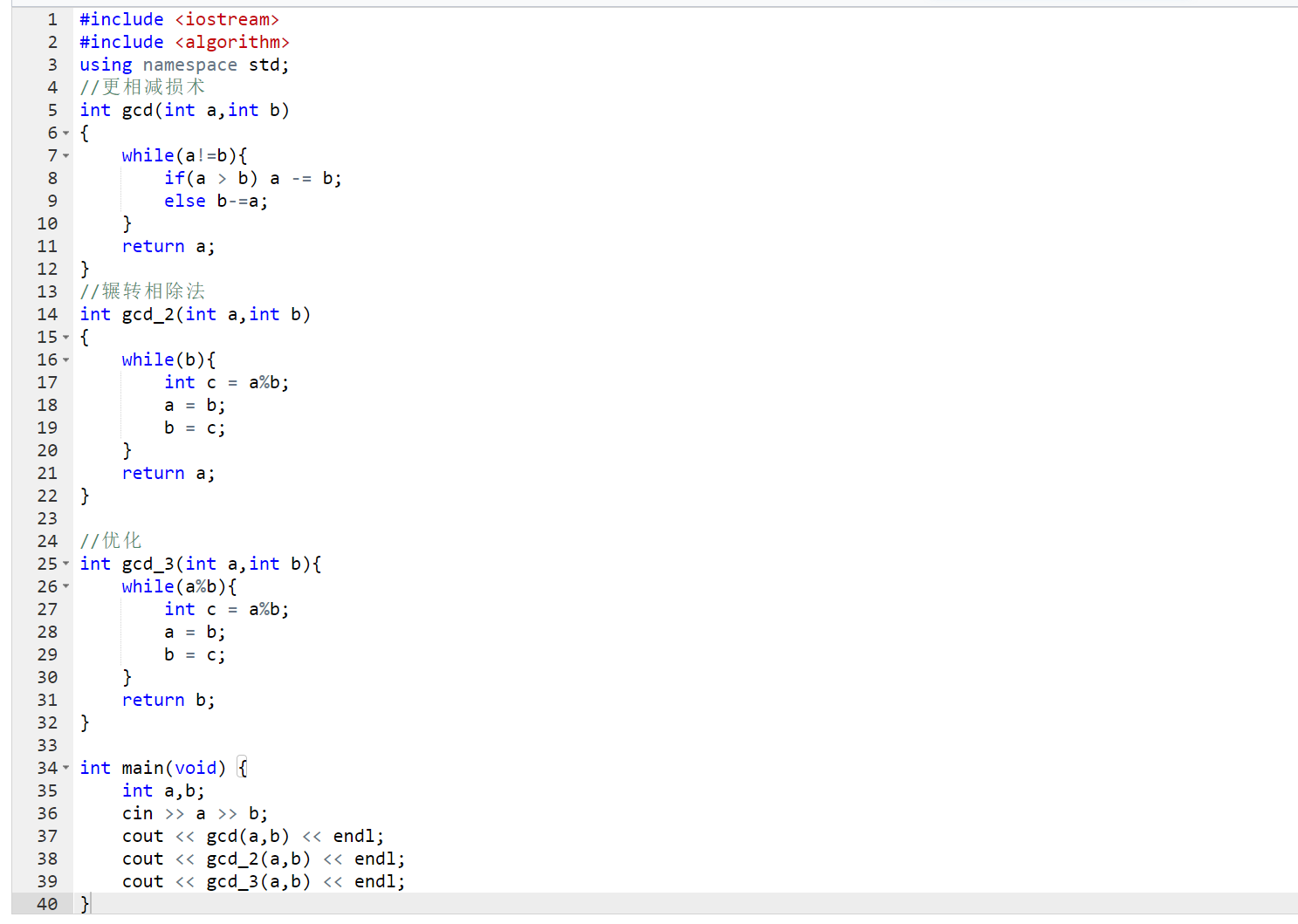The width and height of the screenshot is (1298, 924).
Task: Collapse the gcd_2 function body at line 15
Action: click(66, 338)
